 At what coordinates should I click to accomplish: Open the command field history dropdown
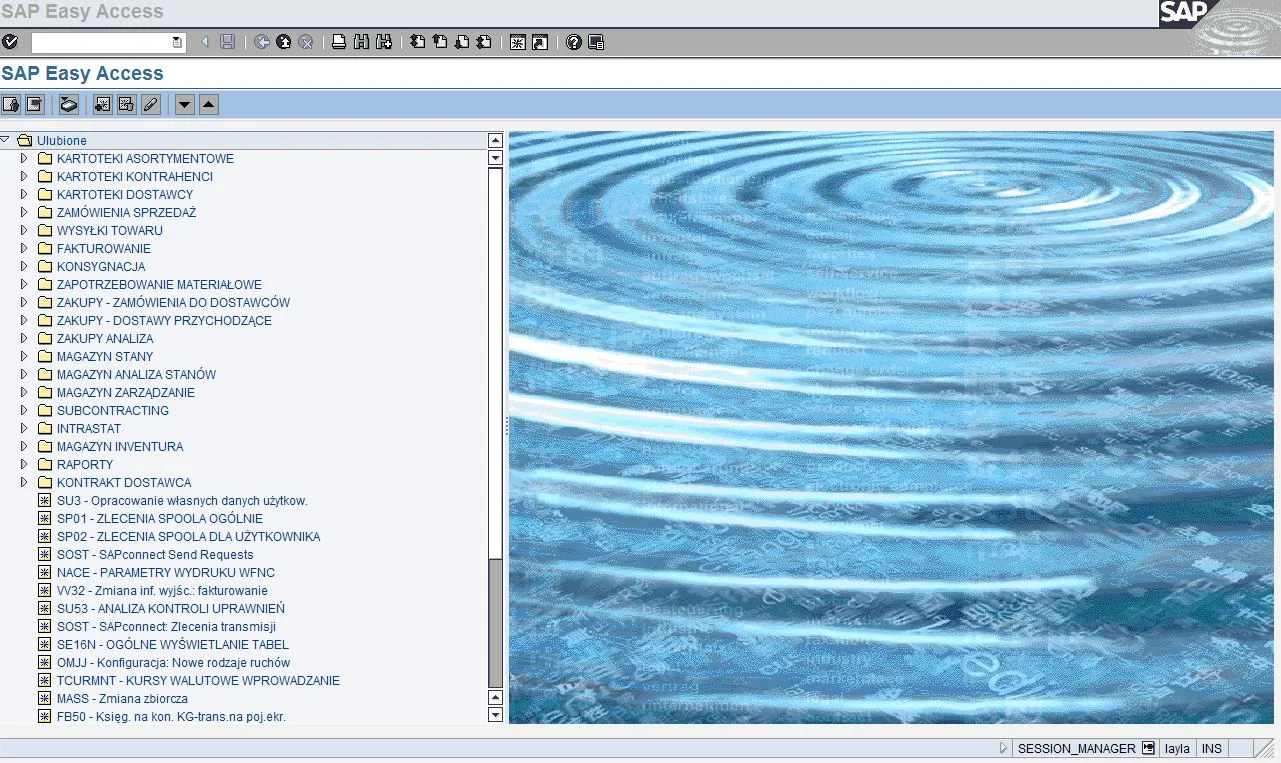(178, 42)
